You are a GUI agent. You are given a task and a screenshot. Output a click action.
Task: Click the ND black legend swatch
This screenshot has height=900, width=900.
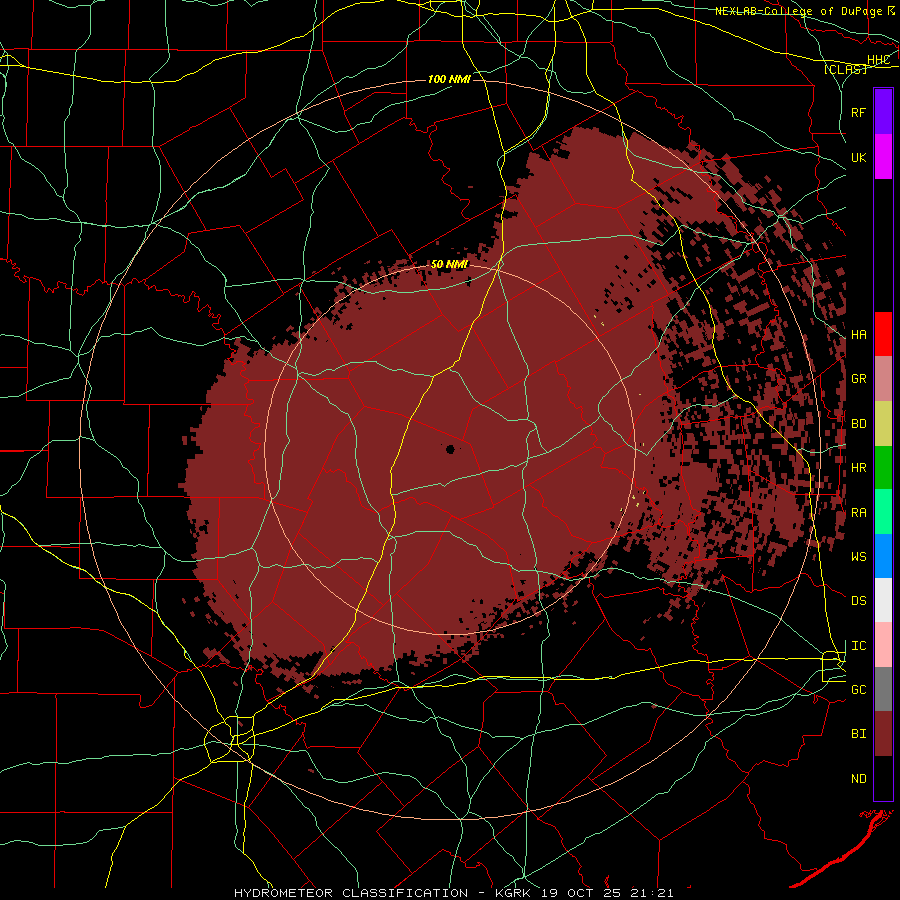[x=883, y=778]
